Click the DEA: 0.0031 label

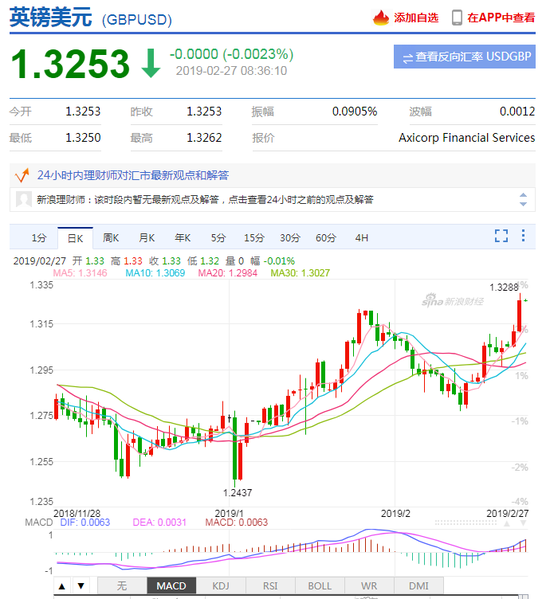pos(159,522)
